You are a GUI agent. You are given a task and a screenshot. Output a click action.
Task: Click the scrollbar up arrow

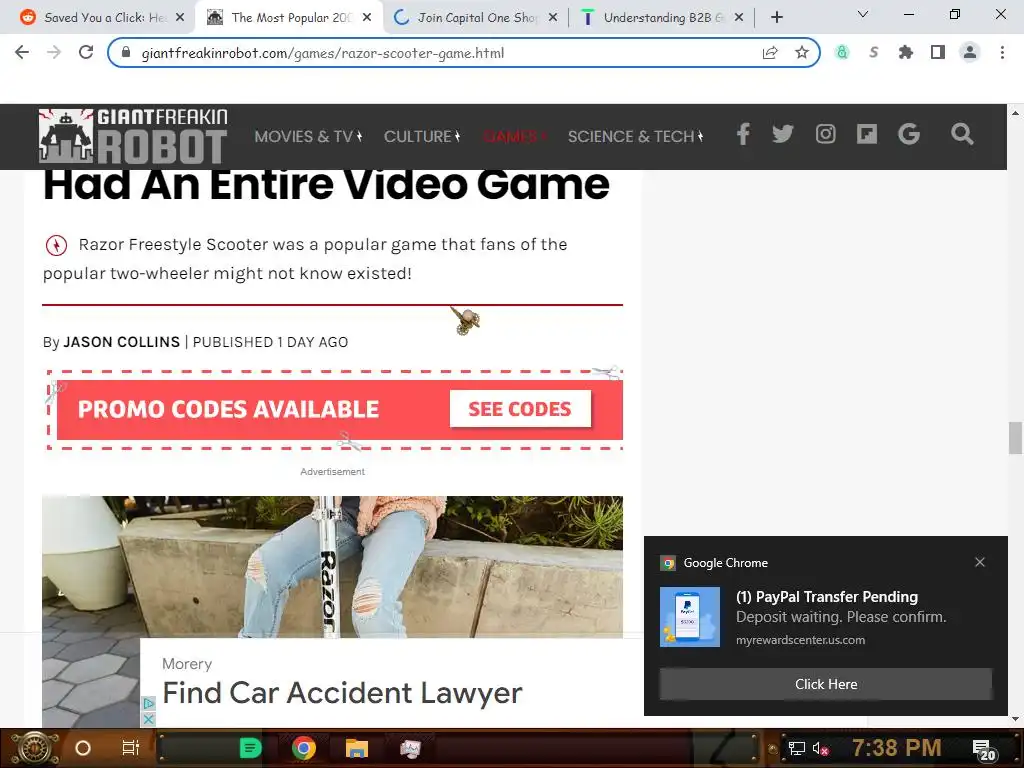click(1015, 112)
